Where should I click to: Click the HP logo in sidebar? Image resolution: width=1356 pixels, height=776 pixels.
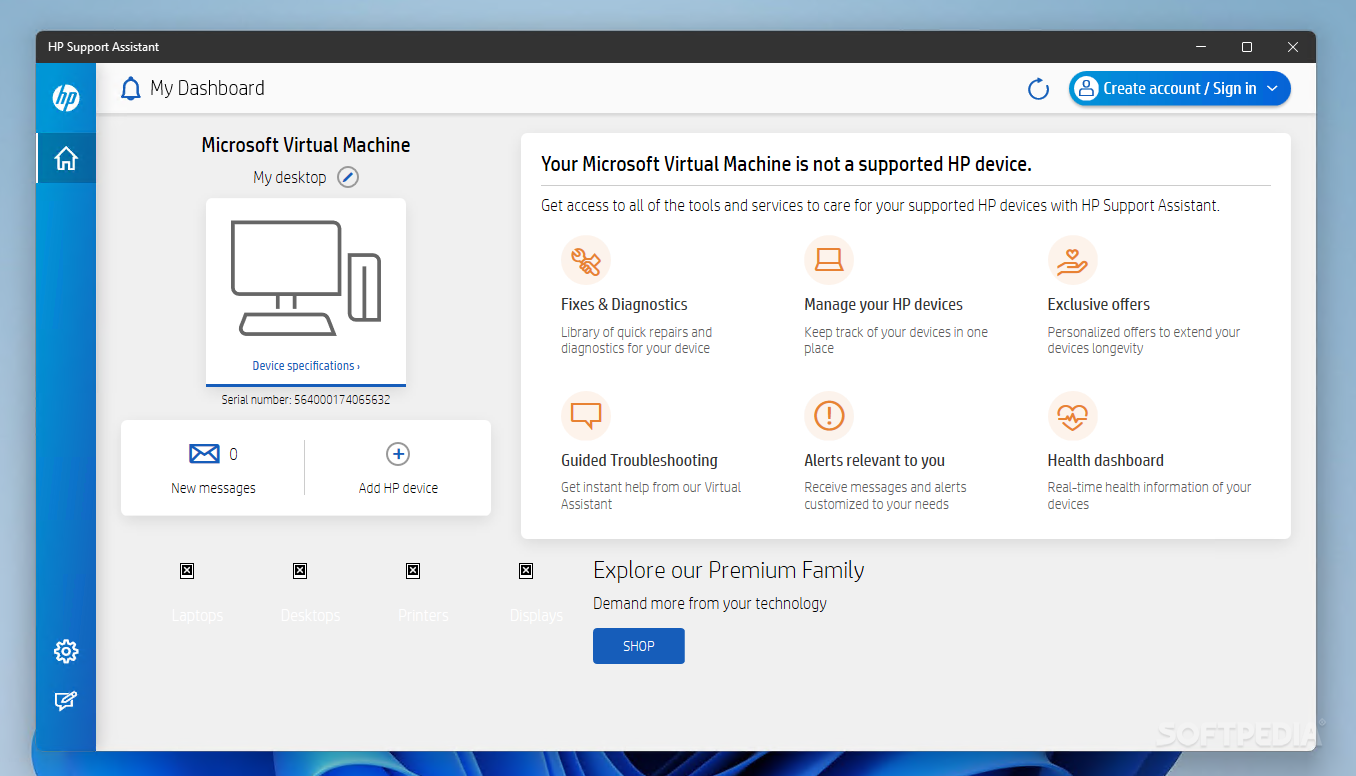66,98
